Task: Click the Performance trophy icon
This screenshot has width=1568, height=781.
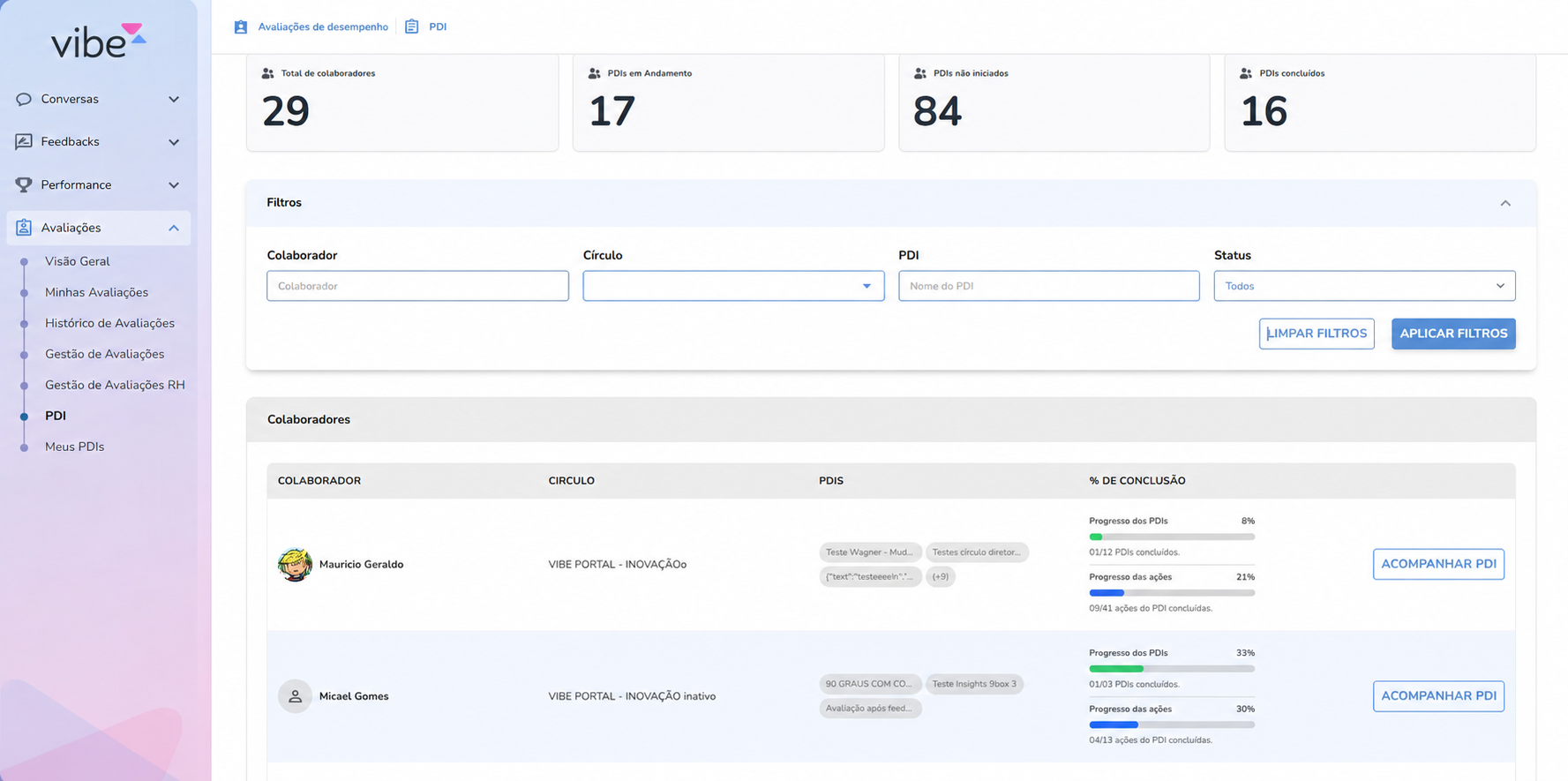Action: pyautogui.click(x=24, y=184)
